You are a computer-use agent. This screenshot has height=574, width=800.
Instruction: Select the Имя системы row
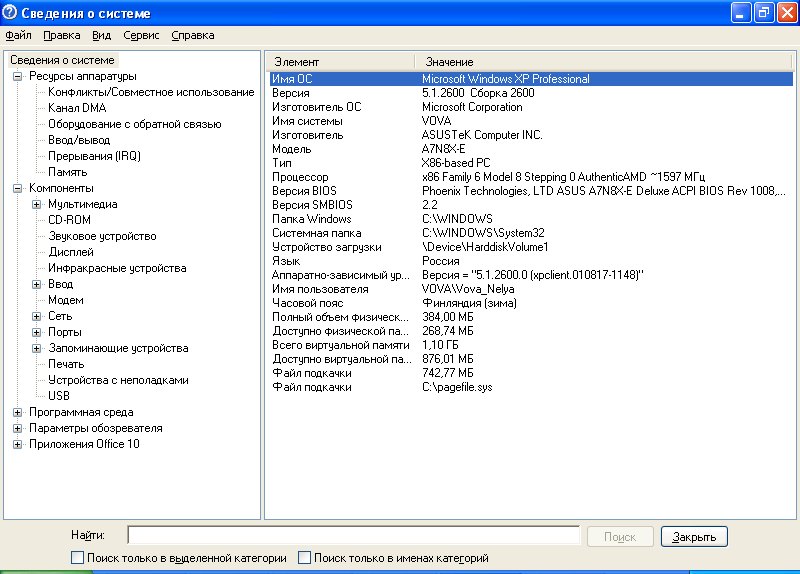click(x=531, y=121)
